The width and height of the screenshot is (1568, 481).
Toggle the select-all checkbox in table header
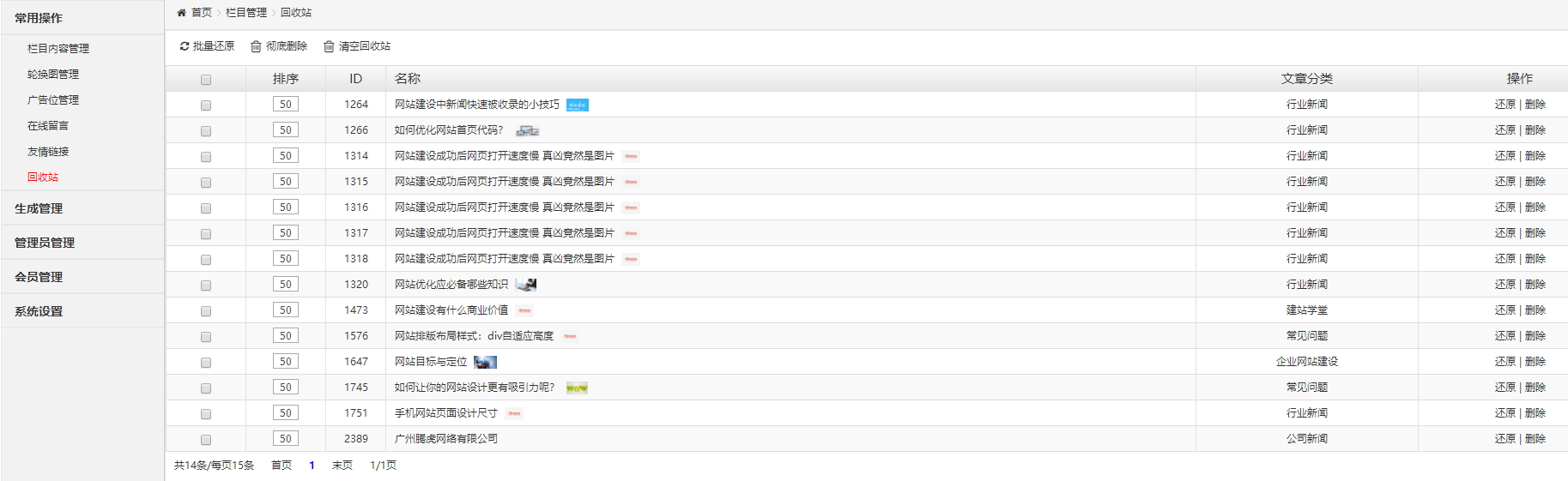click(x=206, y=80)
